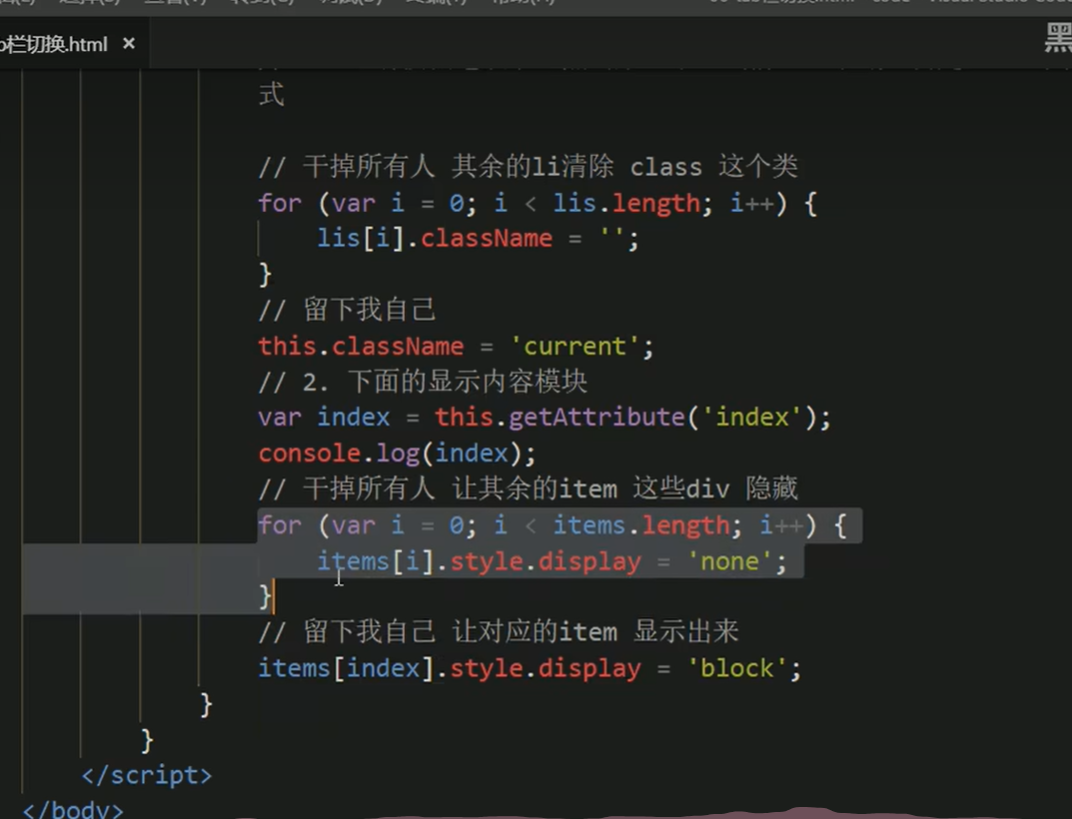The width and height of the screenshot is (1072, 819).
Task: Click the line this.className = 'current'
Action: 455,346
